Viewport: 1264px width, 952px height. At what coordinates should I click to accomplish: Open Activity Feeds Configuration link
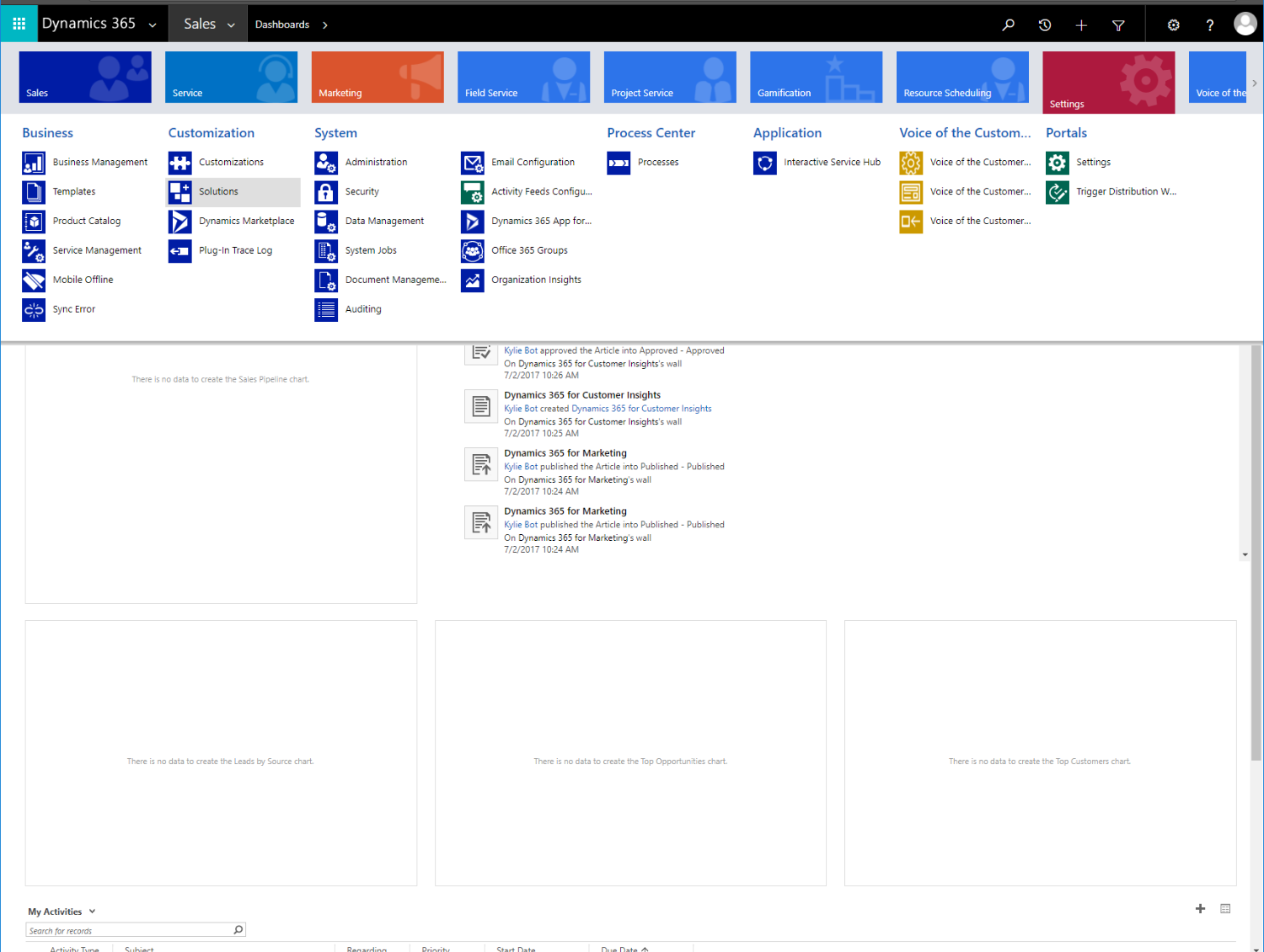(x=542, y=192)
